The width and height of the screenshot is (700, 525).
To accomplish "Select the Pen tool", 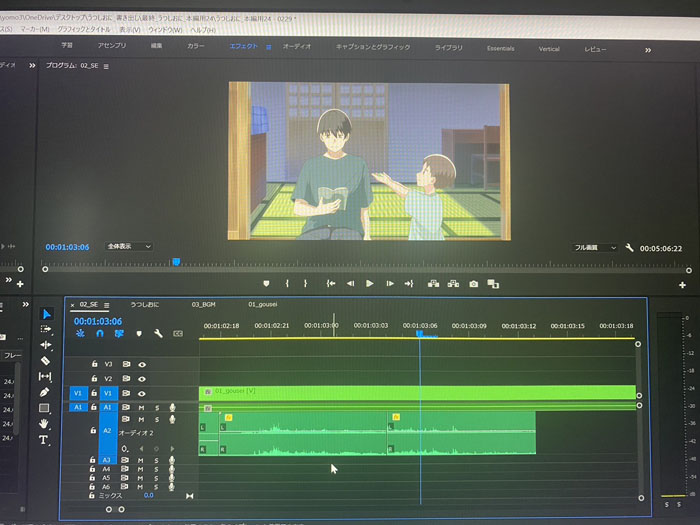I will click(x=44, y=392).
